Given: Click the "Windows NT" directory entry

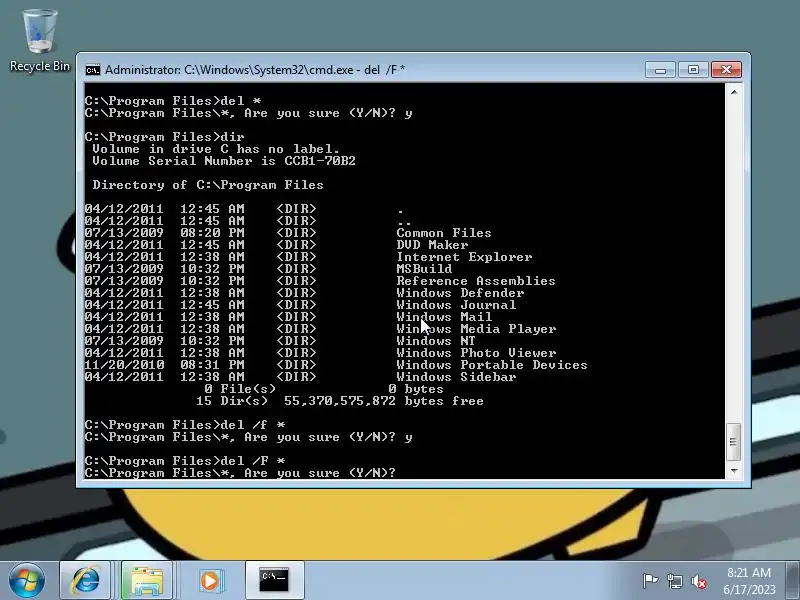Looking at the screenshot, I should point(436,341).
